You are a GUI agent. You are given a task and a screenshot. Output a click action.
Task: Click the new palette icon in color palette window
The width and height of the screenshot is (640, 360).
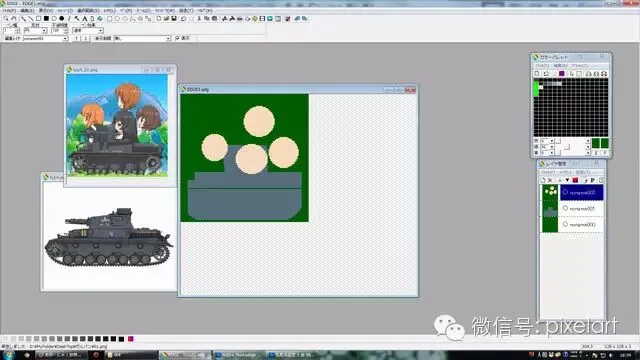coord(537,73)
